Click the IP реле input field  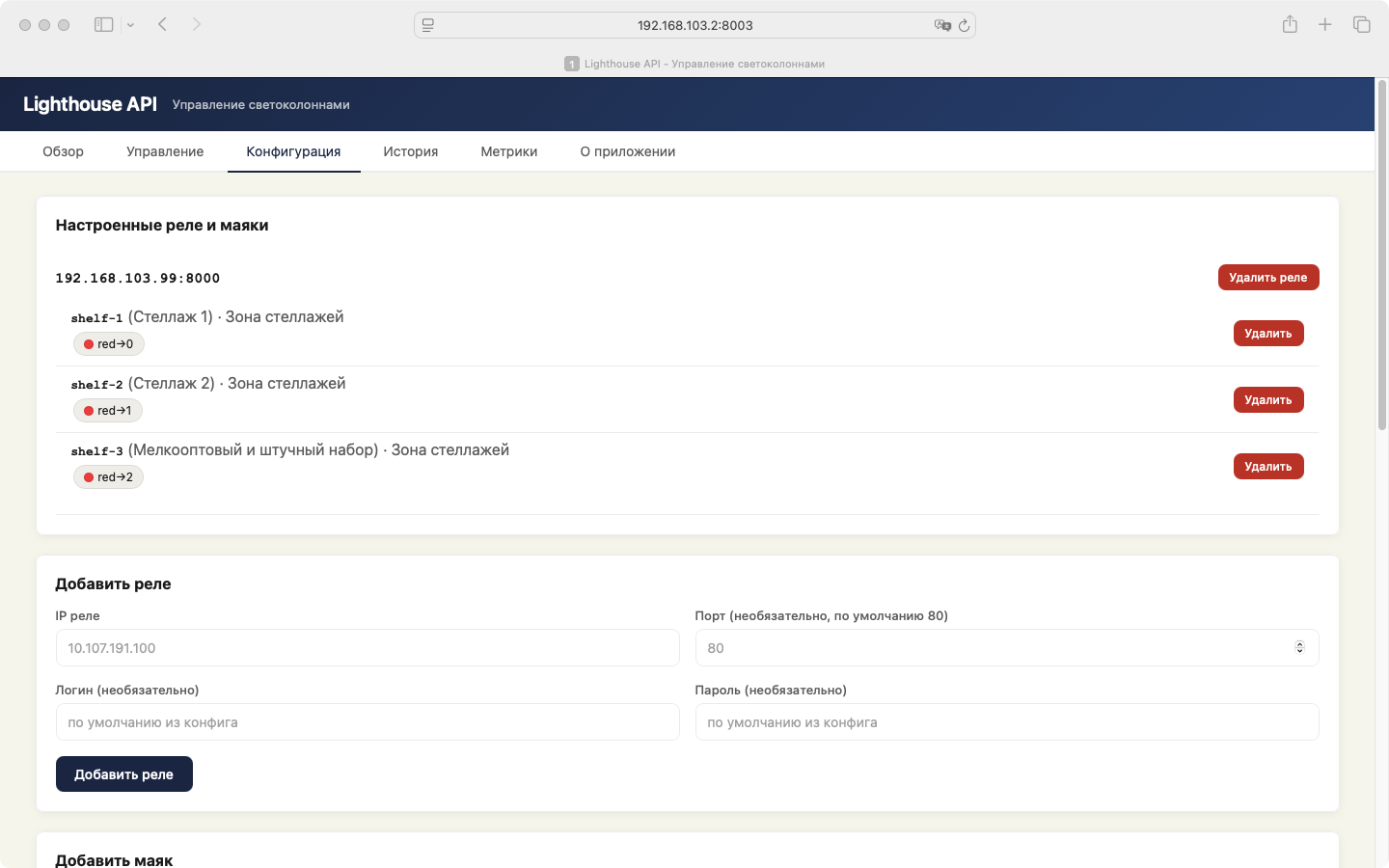(x=368, y=648)
